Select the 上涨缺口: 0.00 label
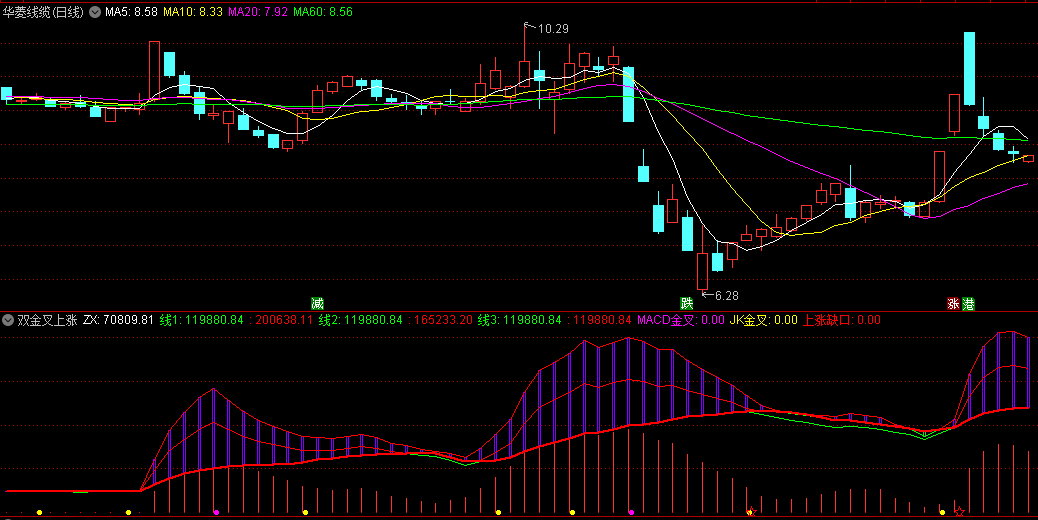 pyautogui.click(x=841, y=320)
